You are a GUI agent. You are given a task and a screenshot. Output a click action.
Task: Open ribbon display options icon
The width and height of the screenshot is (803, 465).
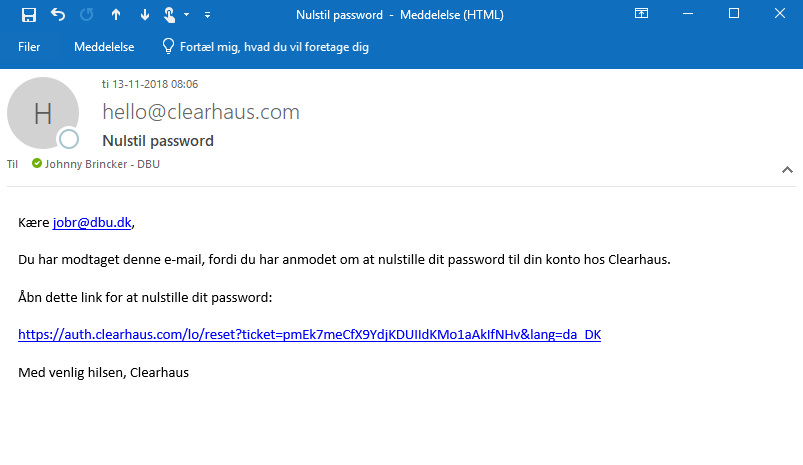tap(641, 14)
